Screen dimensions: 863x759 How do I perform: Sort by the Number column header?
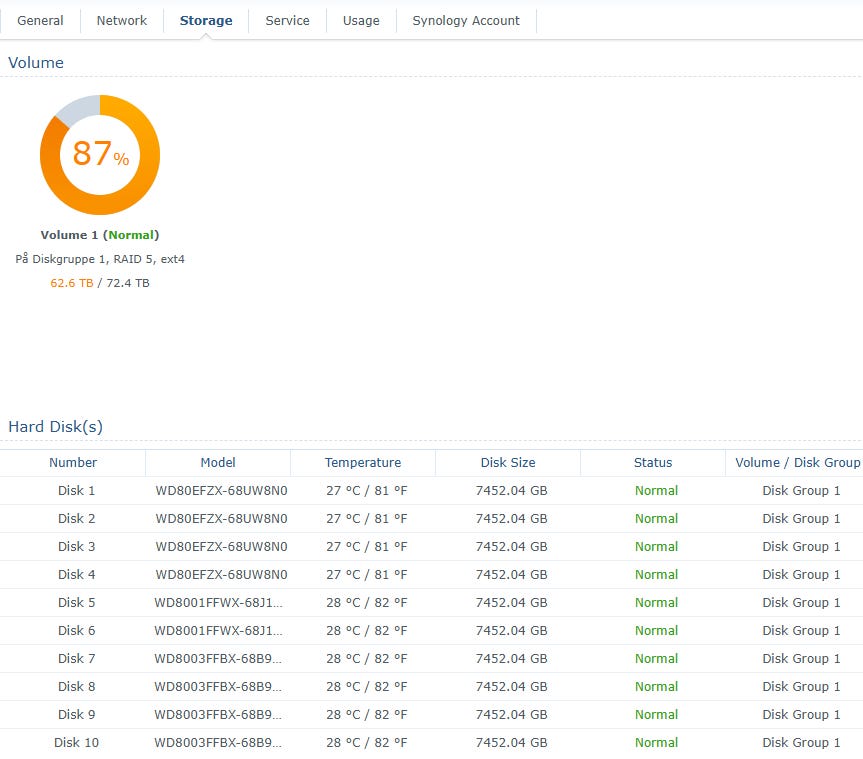73,463
